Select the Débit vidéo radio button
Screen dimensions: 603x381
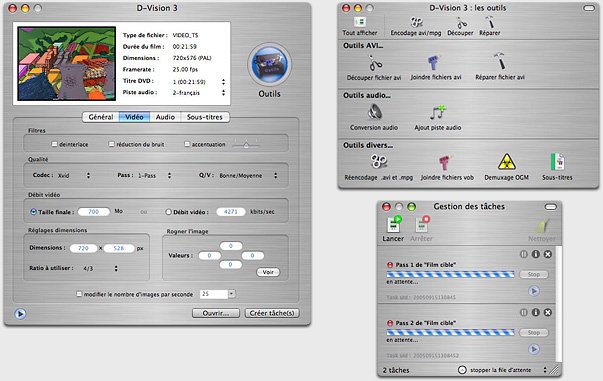(168, 212)
